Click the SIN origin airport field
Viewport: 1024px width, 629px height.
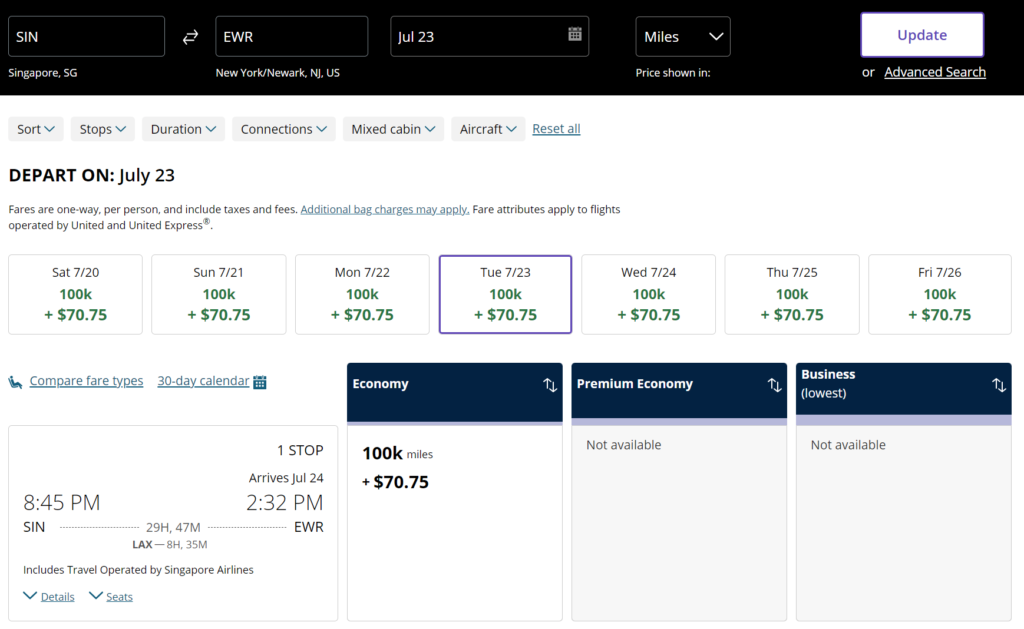pyautogui.click(x=86, y=37)
